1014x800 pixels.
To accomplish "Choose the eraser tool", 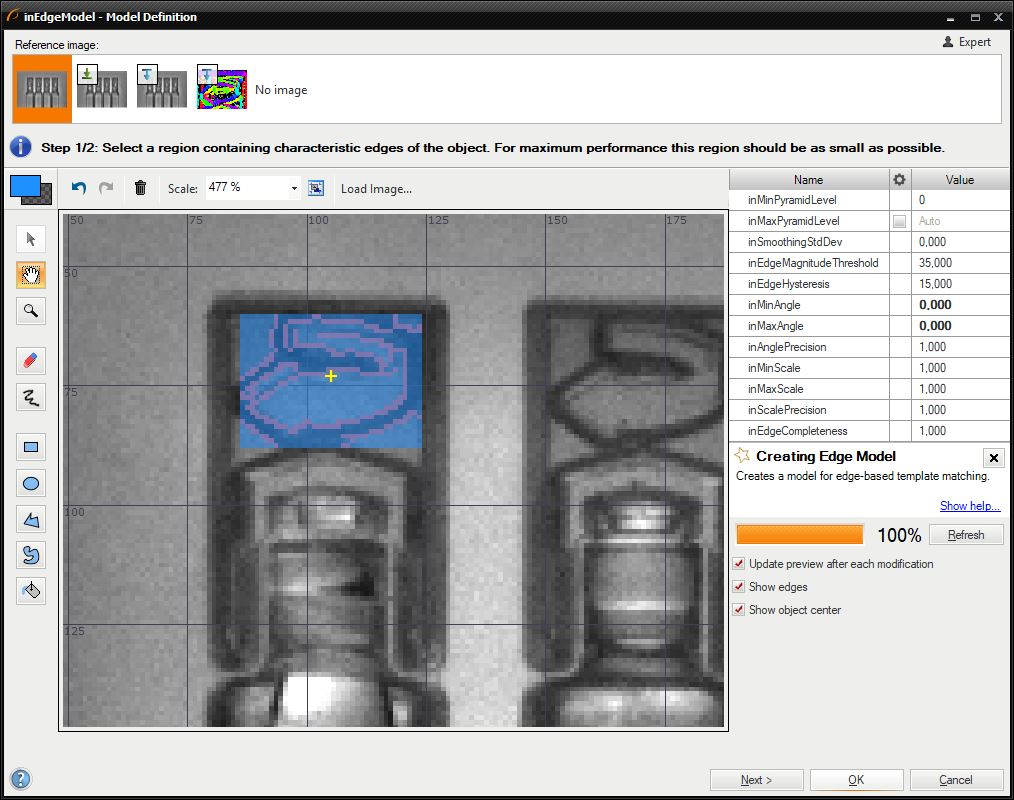I will pyautogui.click(x=31, y=361).
